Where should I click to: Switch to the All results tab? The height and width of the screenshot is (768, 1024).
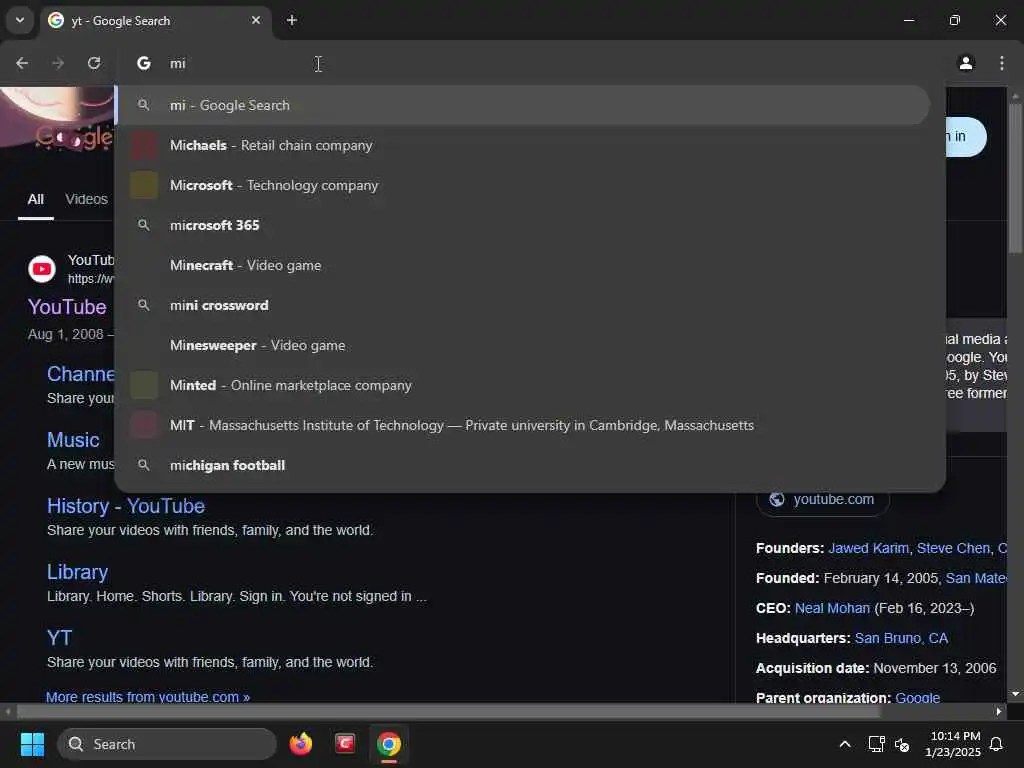35,199
